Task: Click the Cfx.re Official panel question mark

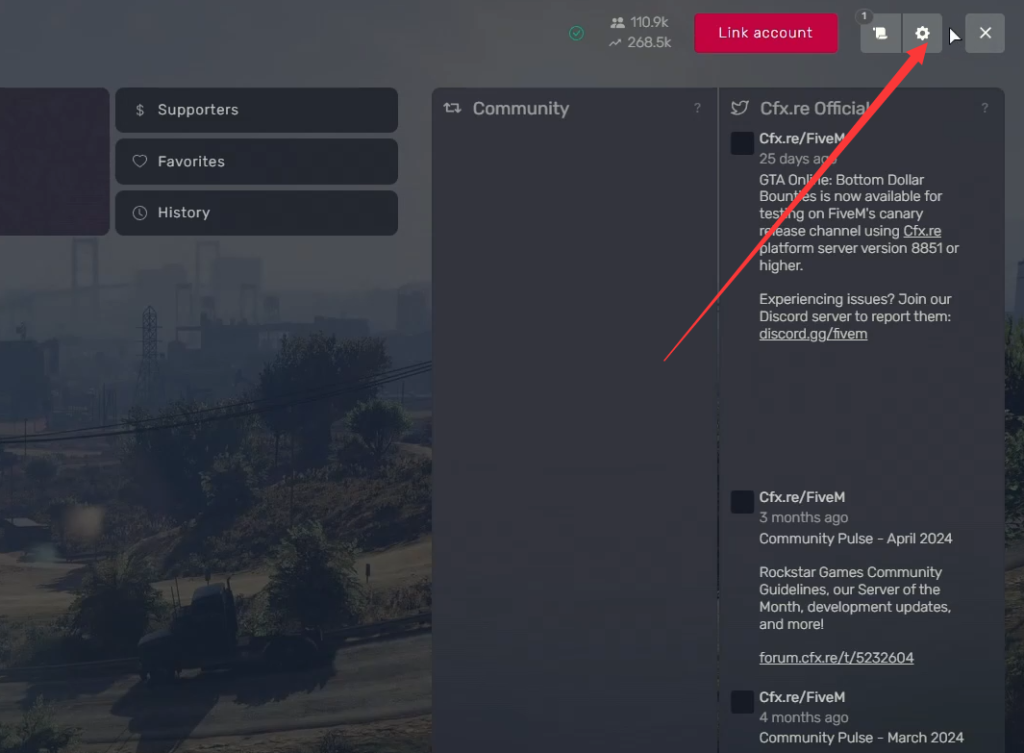Action: coord(984,108)
